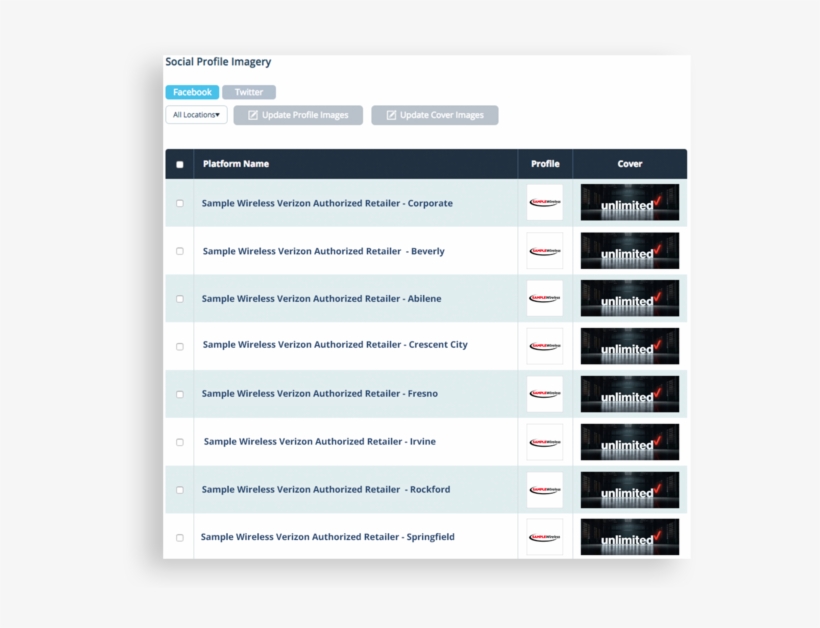Viewport: 820px width, 628px height.
Task: Open Sample Wireless Verizon Authorized Retailer - Rockford
Action: pos(326,489)
